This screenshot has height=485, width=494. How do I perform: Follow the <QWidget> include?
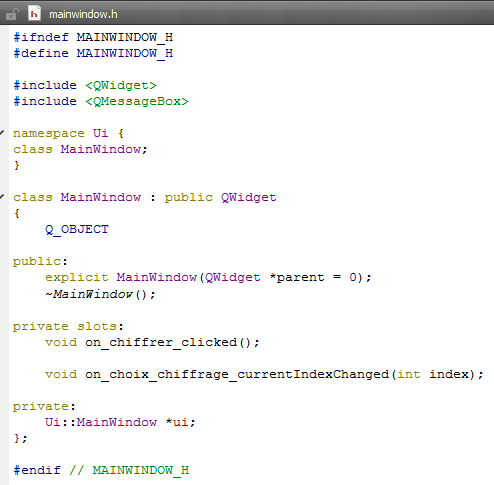[121, 85]
